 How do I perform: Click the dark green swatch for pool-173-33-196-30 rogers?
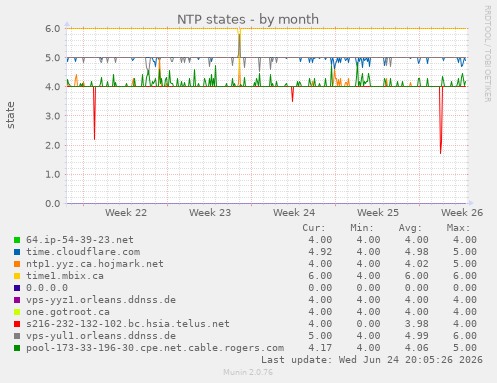[17, 348]
